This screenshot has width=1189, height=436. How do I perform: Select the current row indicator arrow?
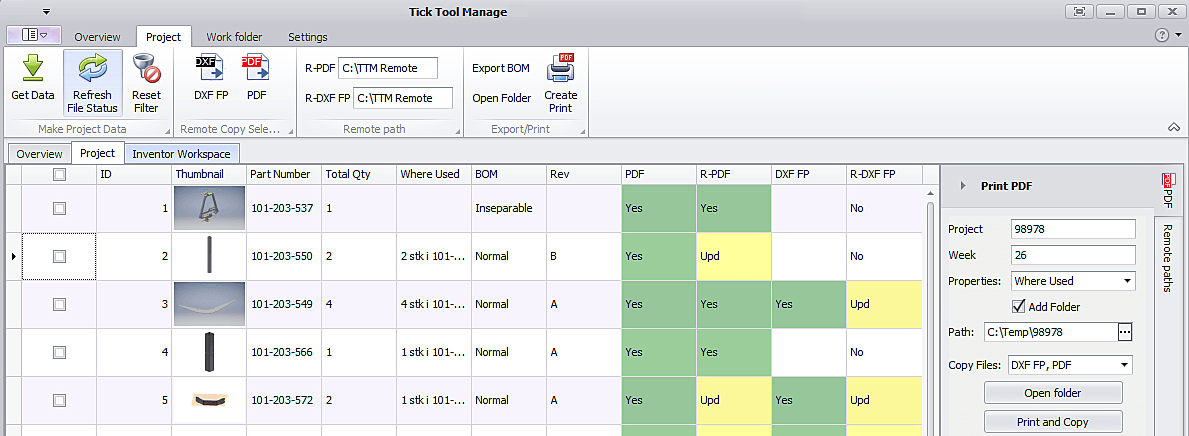[x=14, y=256]
